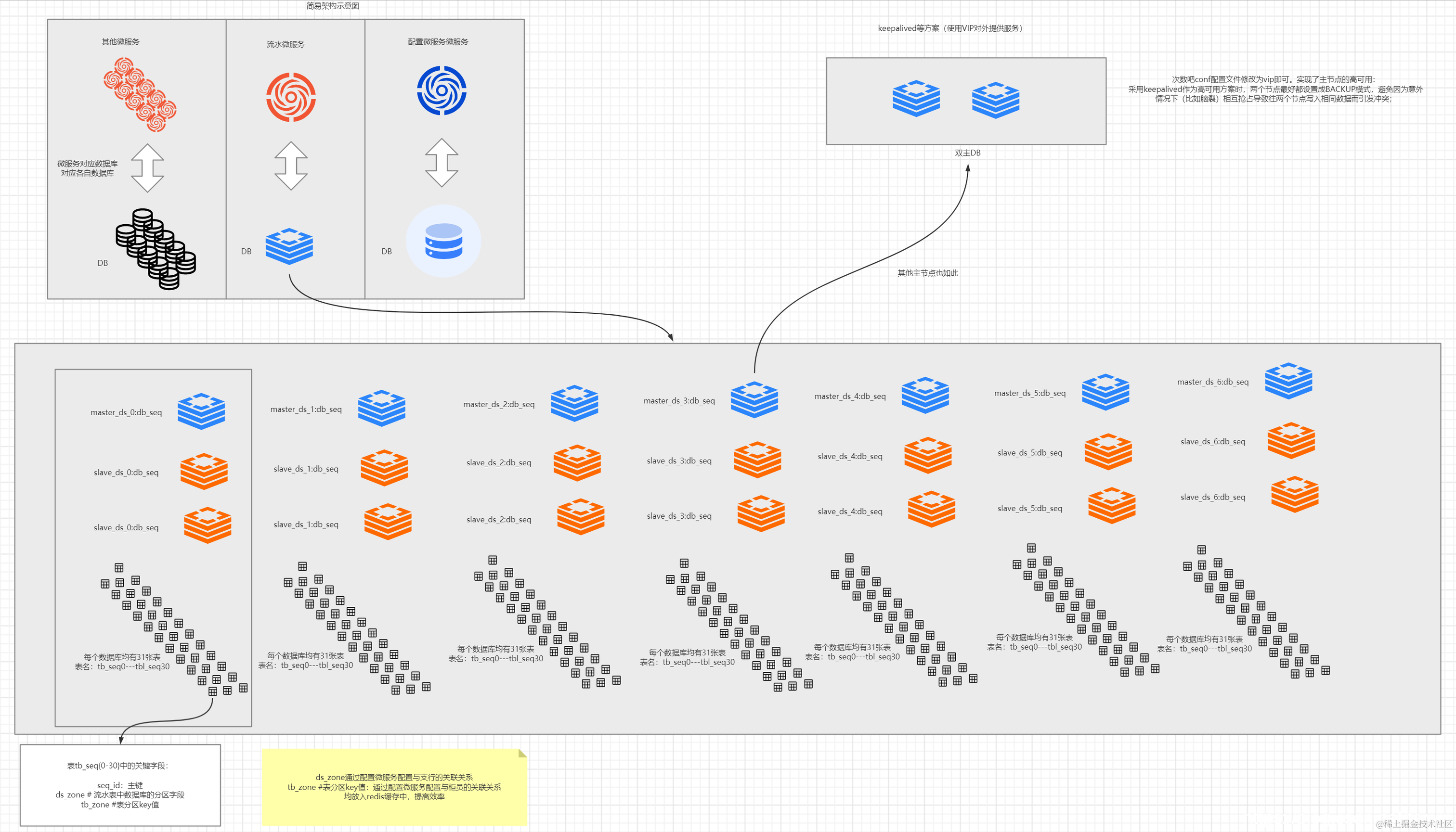Select the master_ds_3 blue database icon
The height and width of the screenshot is (832, 1456).
(754, 399)
